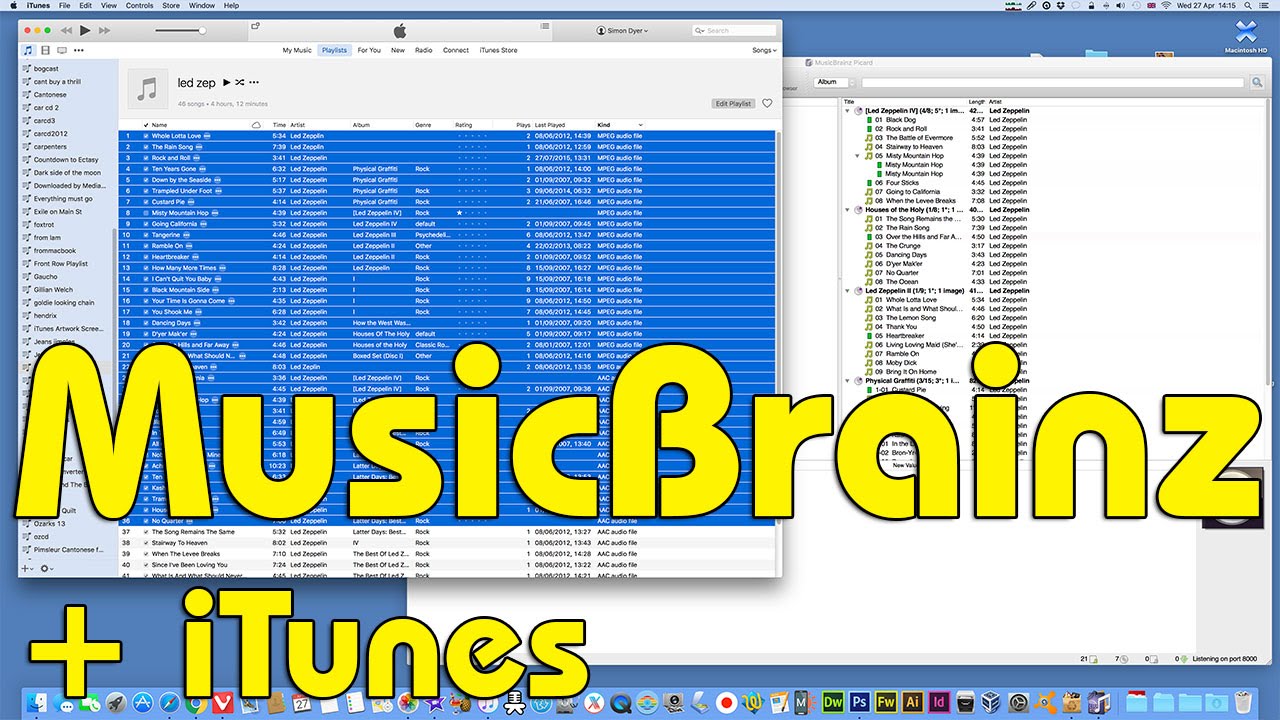Screen dimensions: 1280x720
Task: Uncheck Stairway To Heaven row 38 checkbox
Action: (x=145, y=543)
